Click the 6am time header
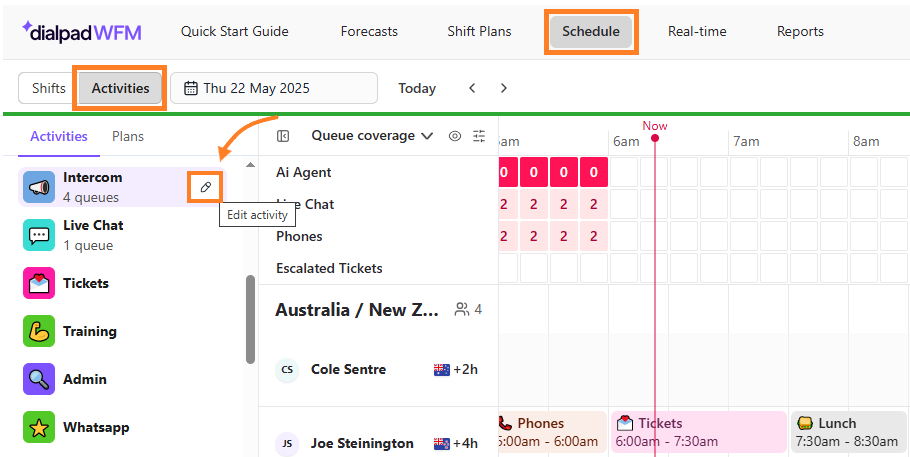910x457 pixels. click(x=626, y=142)
